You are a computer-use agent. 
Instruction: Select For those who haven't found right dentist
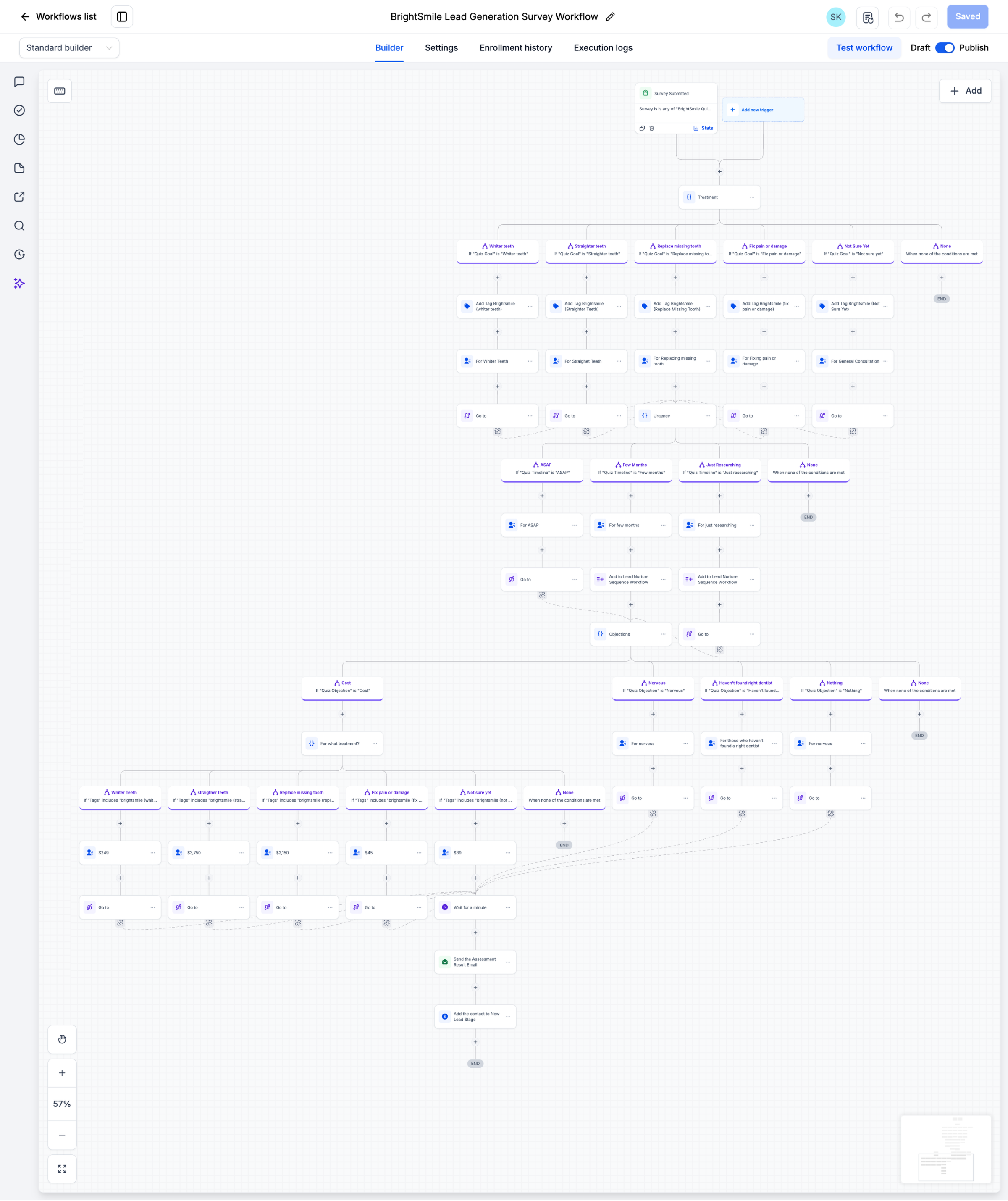click(742, 744)
